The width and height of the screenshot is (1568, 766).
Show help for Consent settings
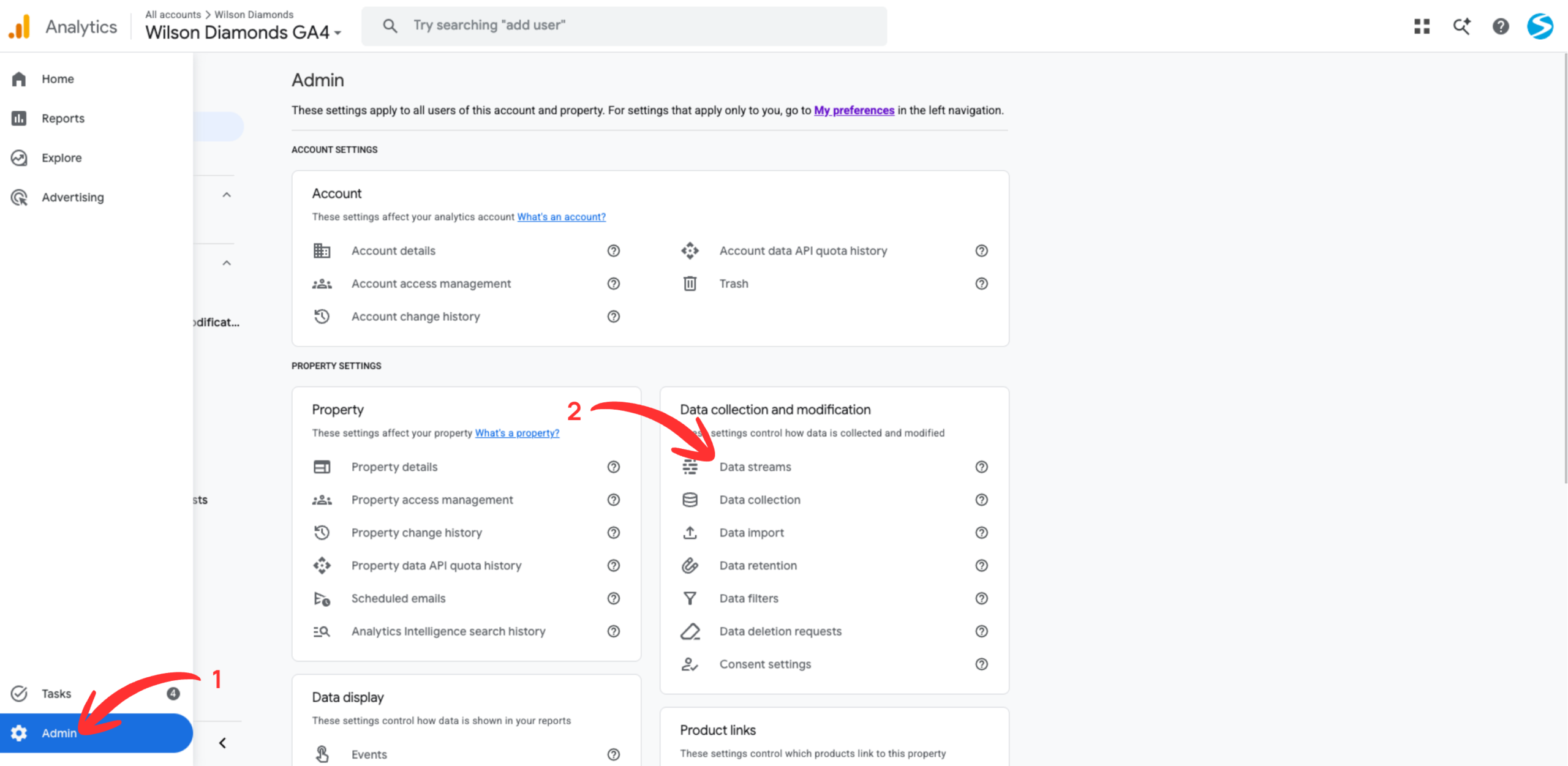point(981,664)
